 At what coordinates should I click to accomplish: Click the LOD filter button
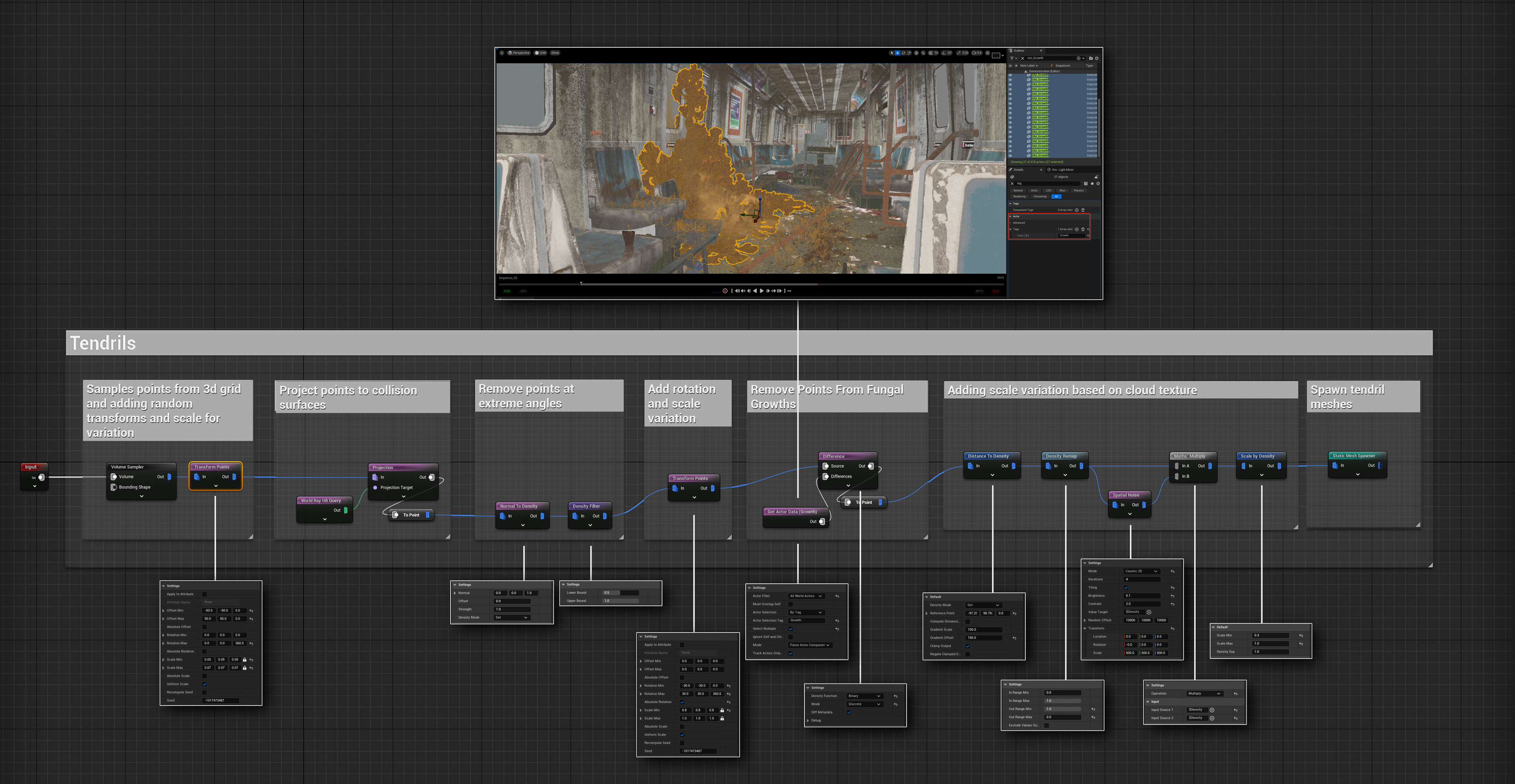tap(1049, 190)
